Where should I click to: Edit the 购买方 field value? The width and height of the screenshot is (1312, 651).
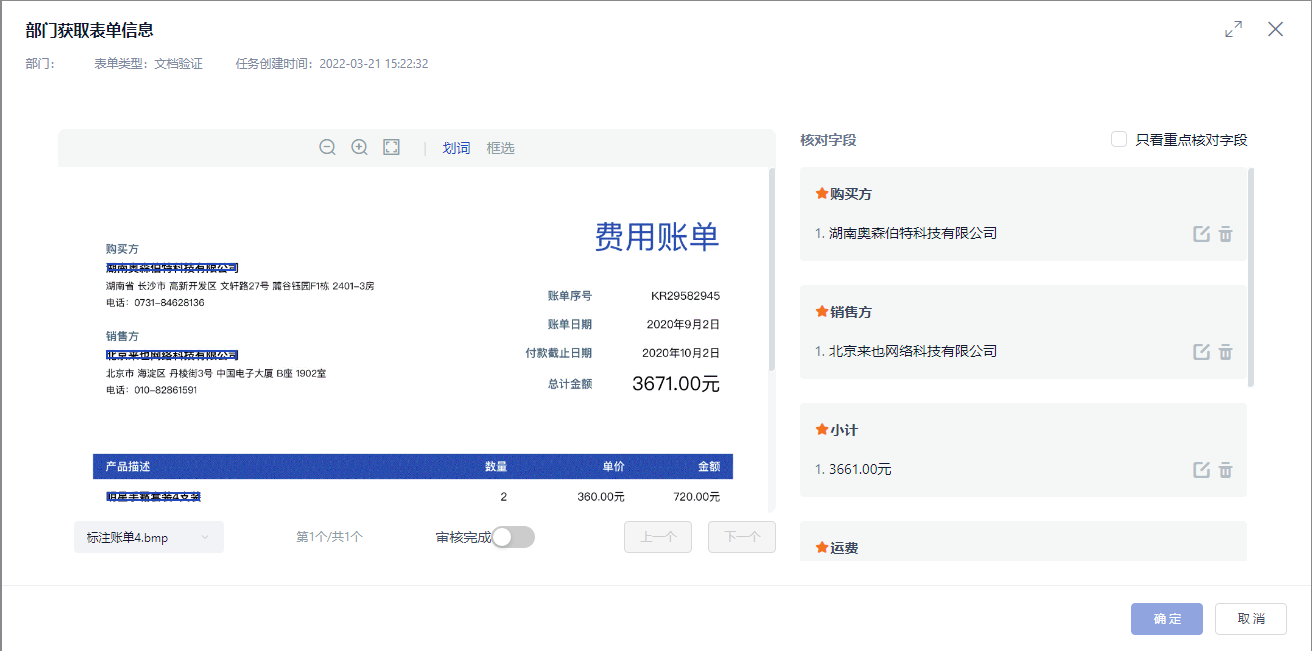1202,234
